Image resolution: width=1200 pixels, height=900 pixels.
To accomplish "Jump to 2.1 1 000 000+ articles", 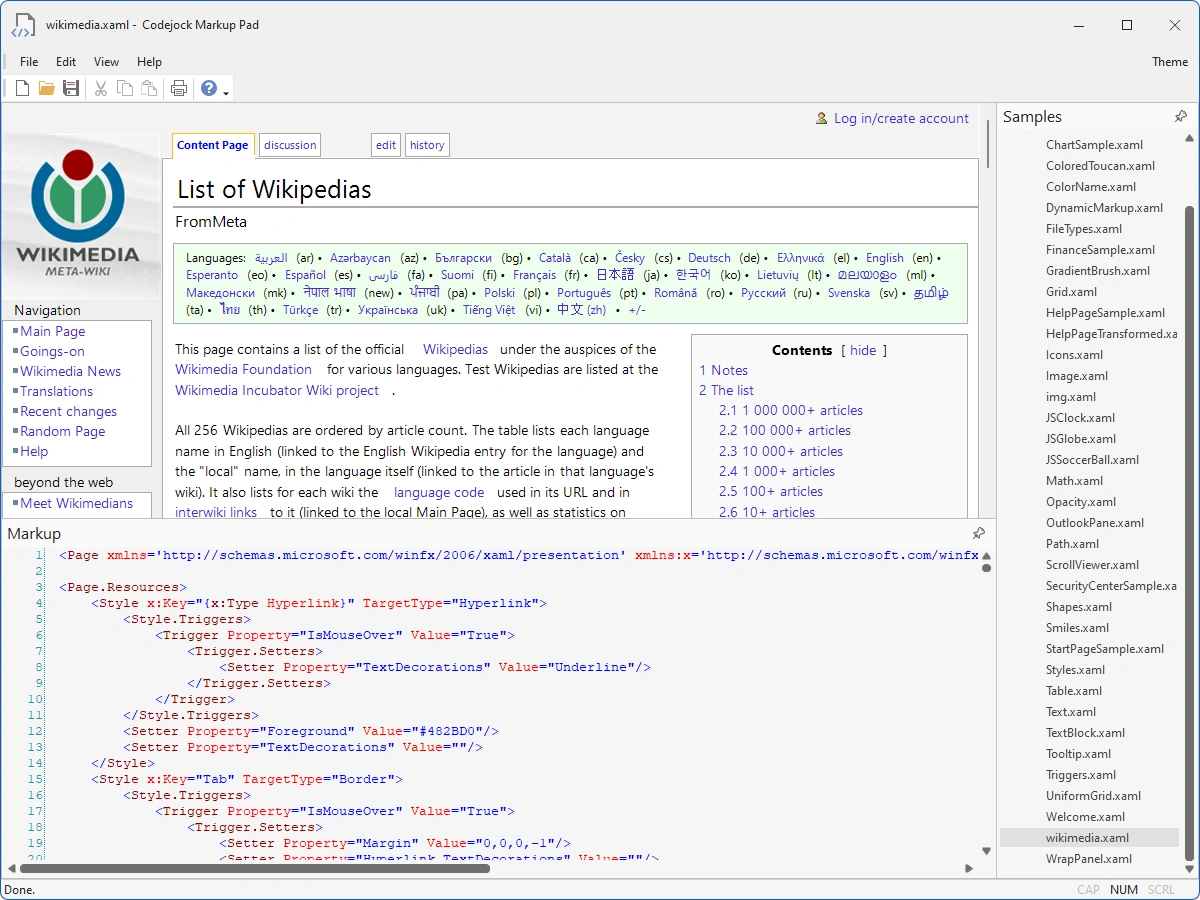I will tap(790, 410).
